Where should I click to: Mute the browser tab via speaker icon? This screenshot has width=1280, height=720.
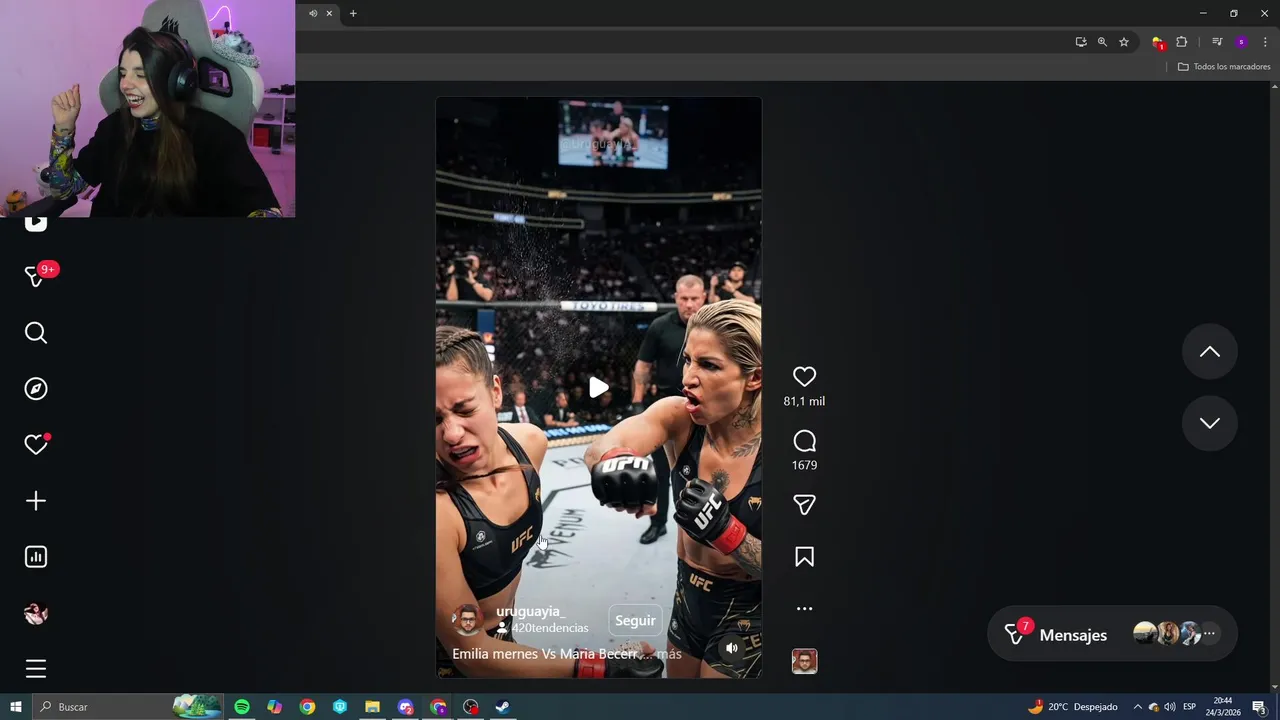(x=313, y=13)
